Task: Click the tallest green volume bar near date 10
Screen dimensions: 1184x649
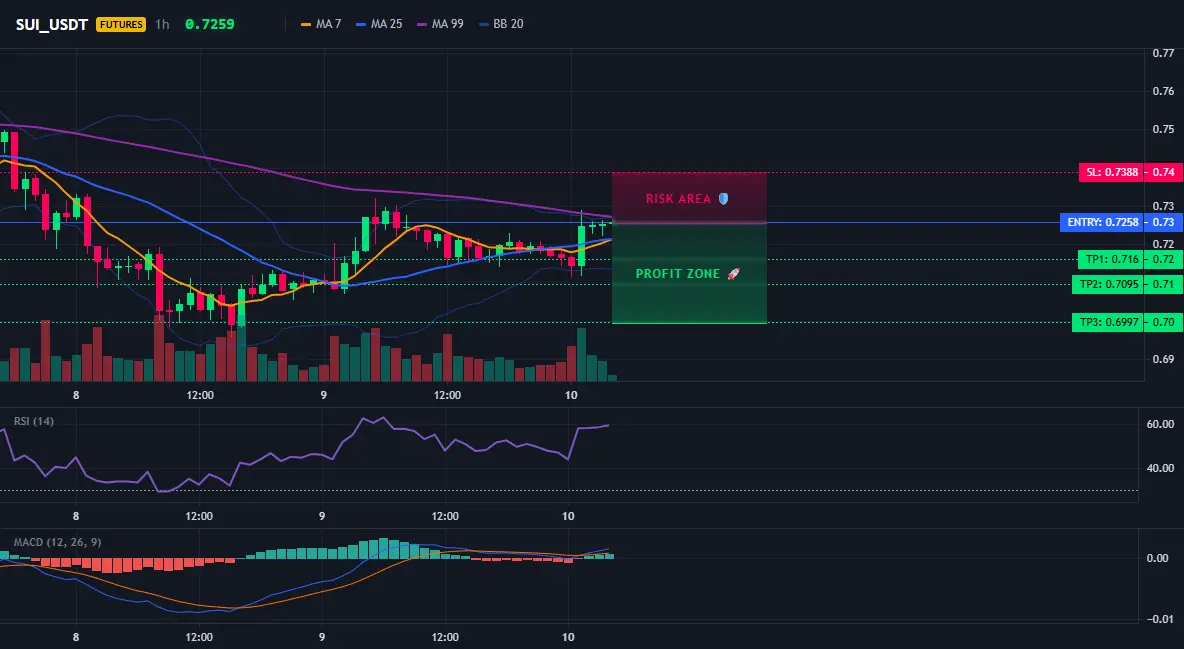Action: (x=581, y=354)
